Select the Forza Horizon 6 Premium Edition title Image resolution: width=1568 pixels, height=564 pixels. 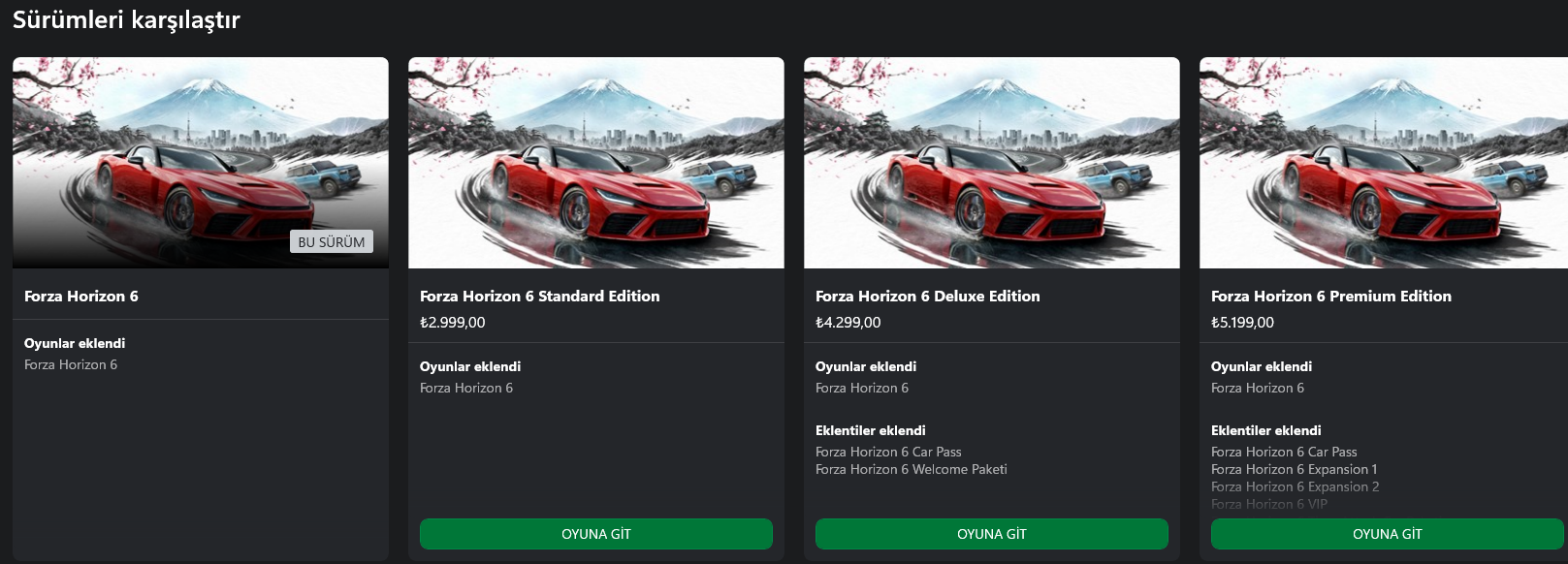click(x=1330, y=297)
